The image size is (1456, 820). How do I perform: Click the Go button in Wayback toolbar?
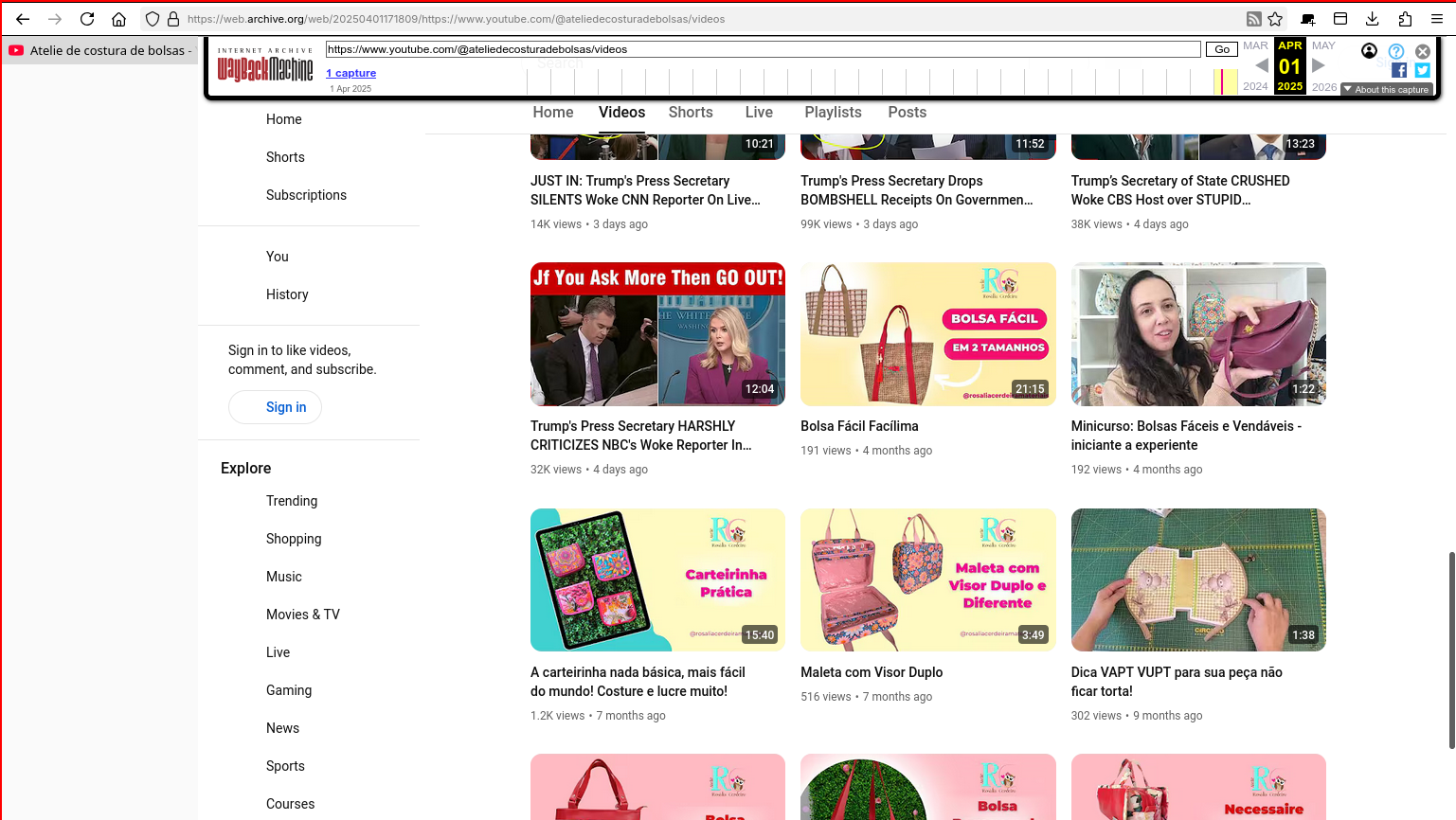tap(1222, 49)
